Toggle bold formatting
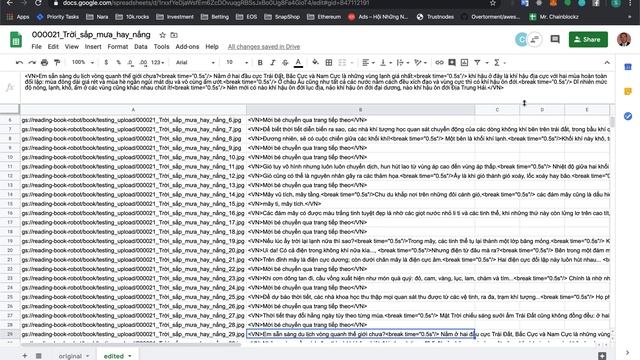Screen dimensions: 640x360 pos(260,62)
